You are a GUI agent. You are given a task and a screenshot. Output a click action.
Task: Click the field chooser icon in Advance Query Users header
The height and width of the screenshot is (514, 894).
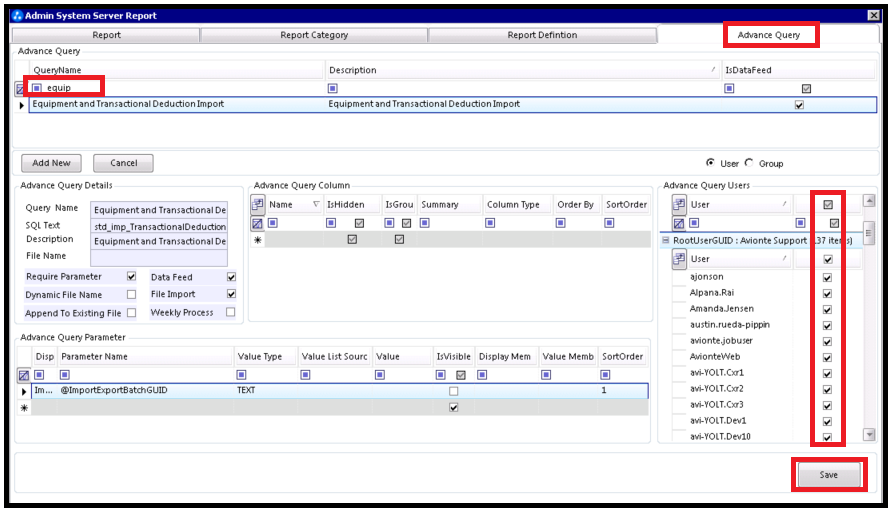pyautogui.click(x=679, y=205)
